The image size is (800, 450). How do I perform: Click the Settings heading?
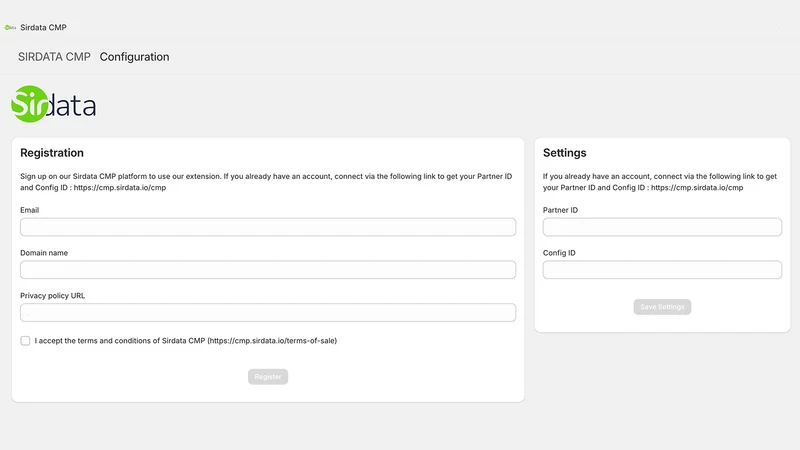564,153
